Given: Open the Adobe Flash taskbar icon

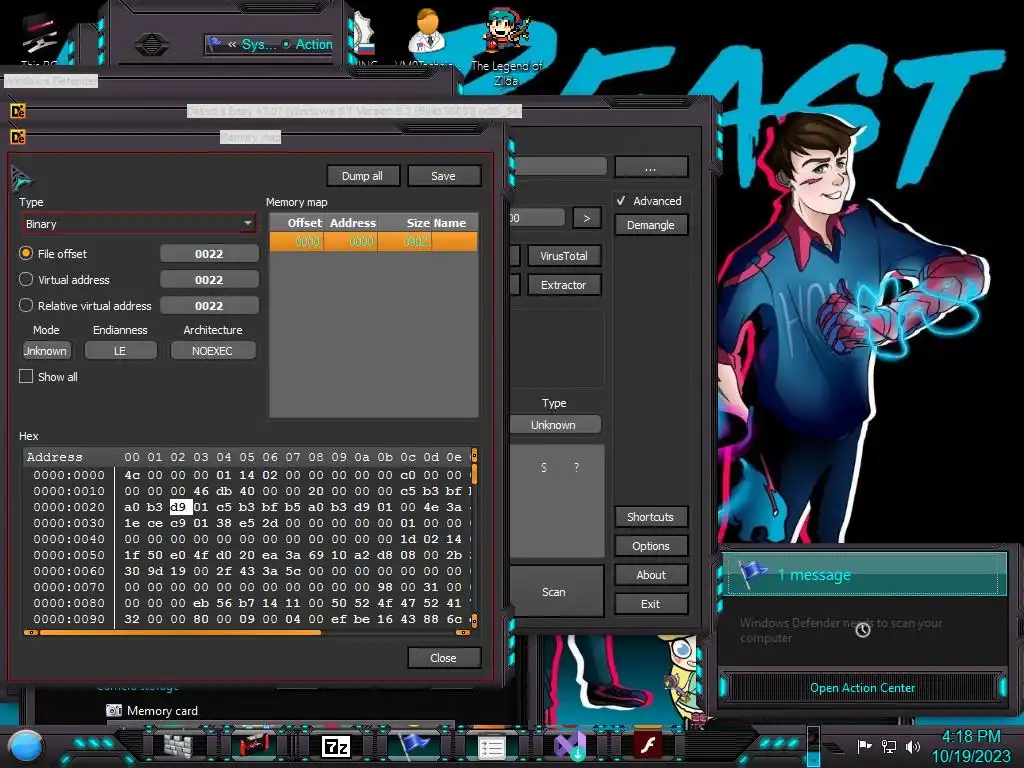Looking at the screenshot, I should pyautogui.click(x=648, y=745).
